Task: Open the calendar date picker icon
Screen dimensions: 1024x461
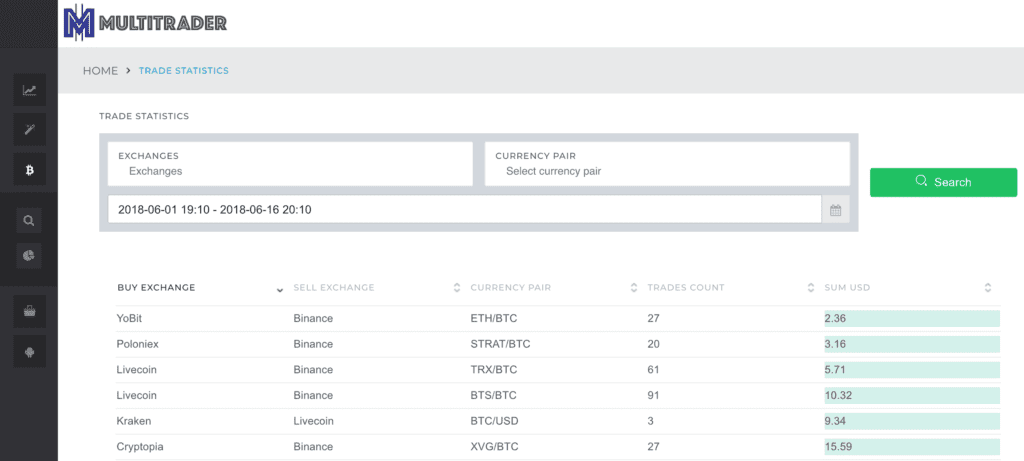Action: (x=835, y=210)
